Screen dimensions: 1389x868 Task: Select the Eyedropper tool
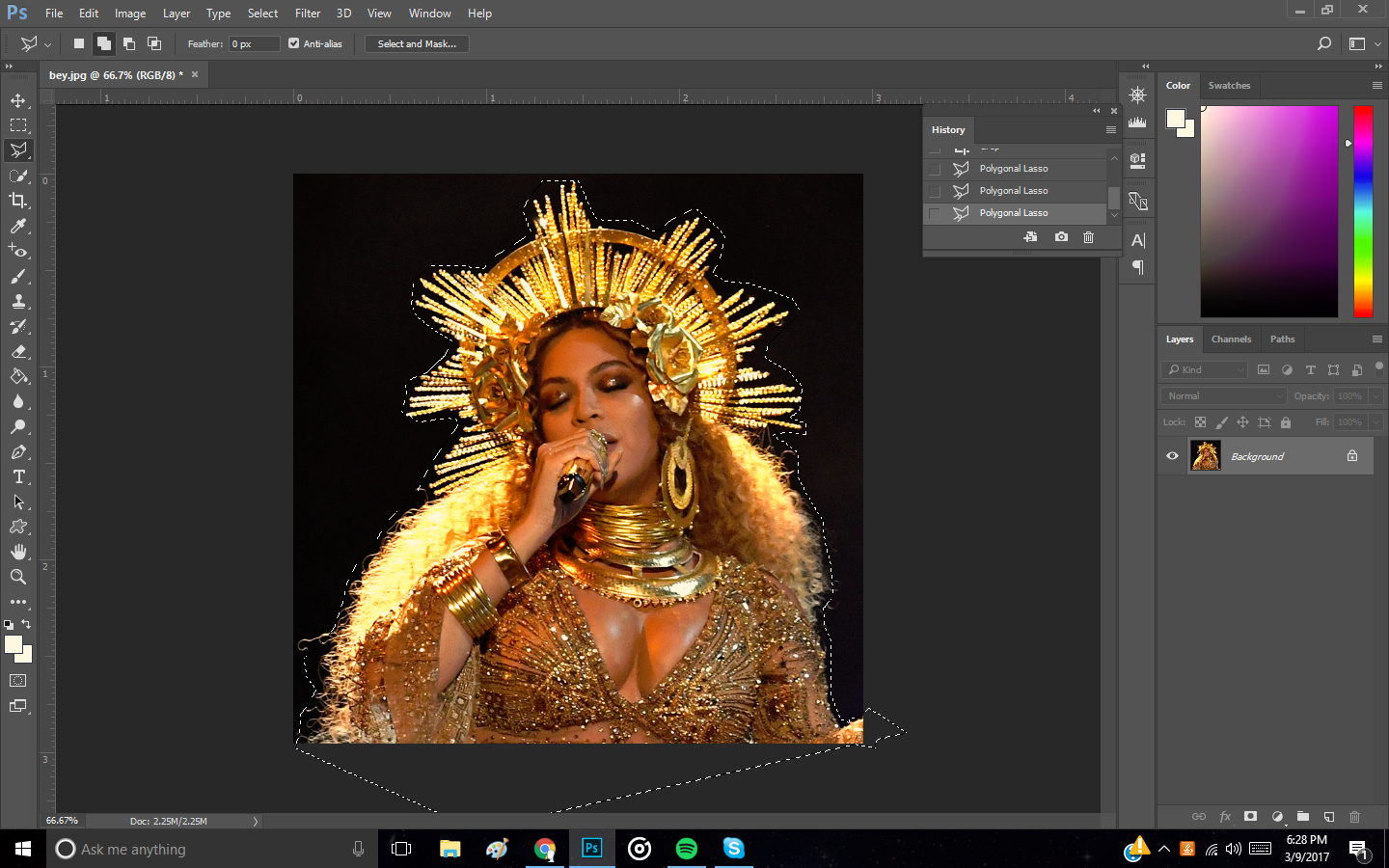(x=18, y=226)
